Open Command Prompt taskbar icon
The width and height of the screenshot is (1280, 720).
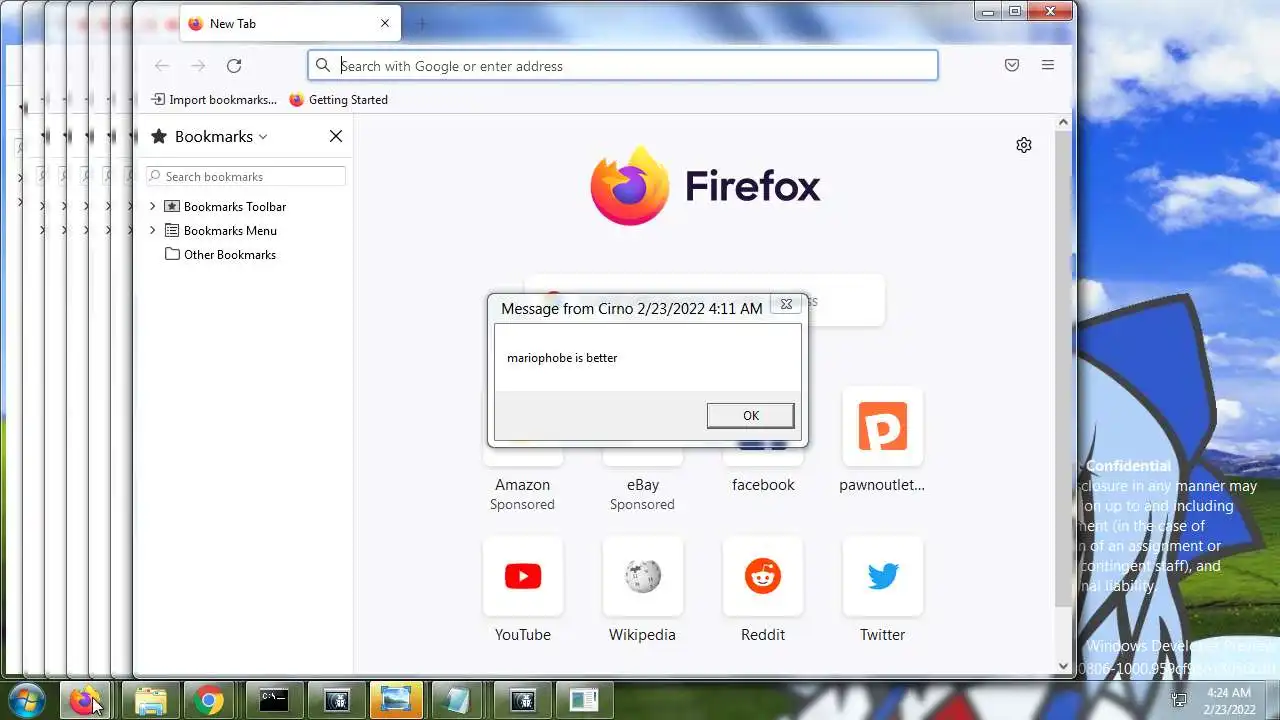275,700
